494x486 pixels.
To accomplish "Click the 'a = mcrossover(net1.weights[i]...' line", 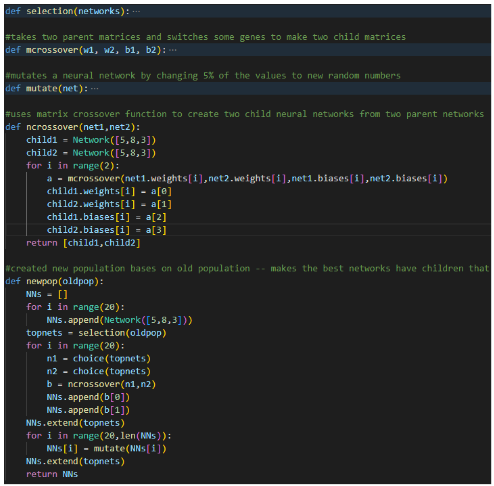I will click(247, 179).
